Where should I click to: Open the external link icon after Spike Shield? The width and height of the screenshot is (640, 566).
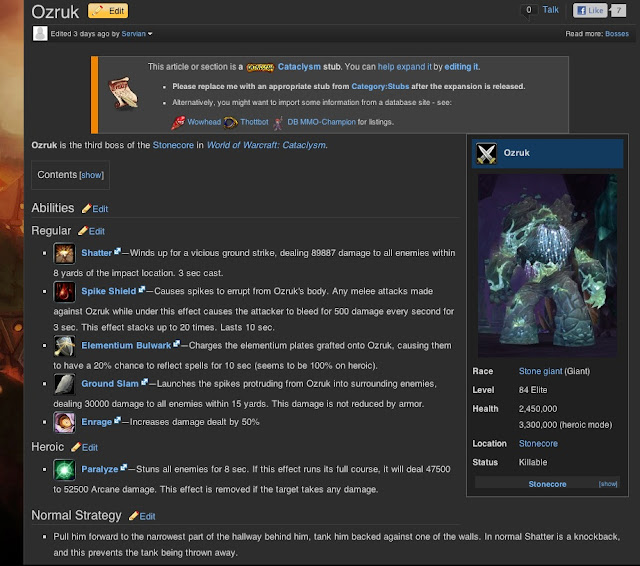(142, 289)
